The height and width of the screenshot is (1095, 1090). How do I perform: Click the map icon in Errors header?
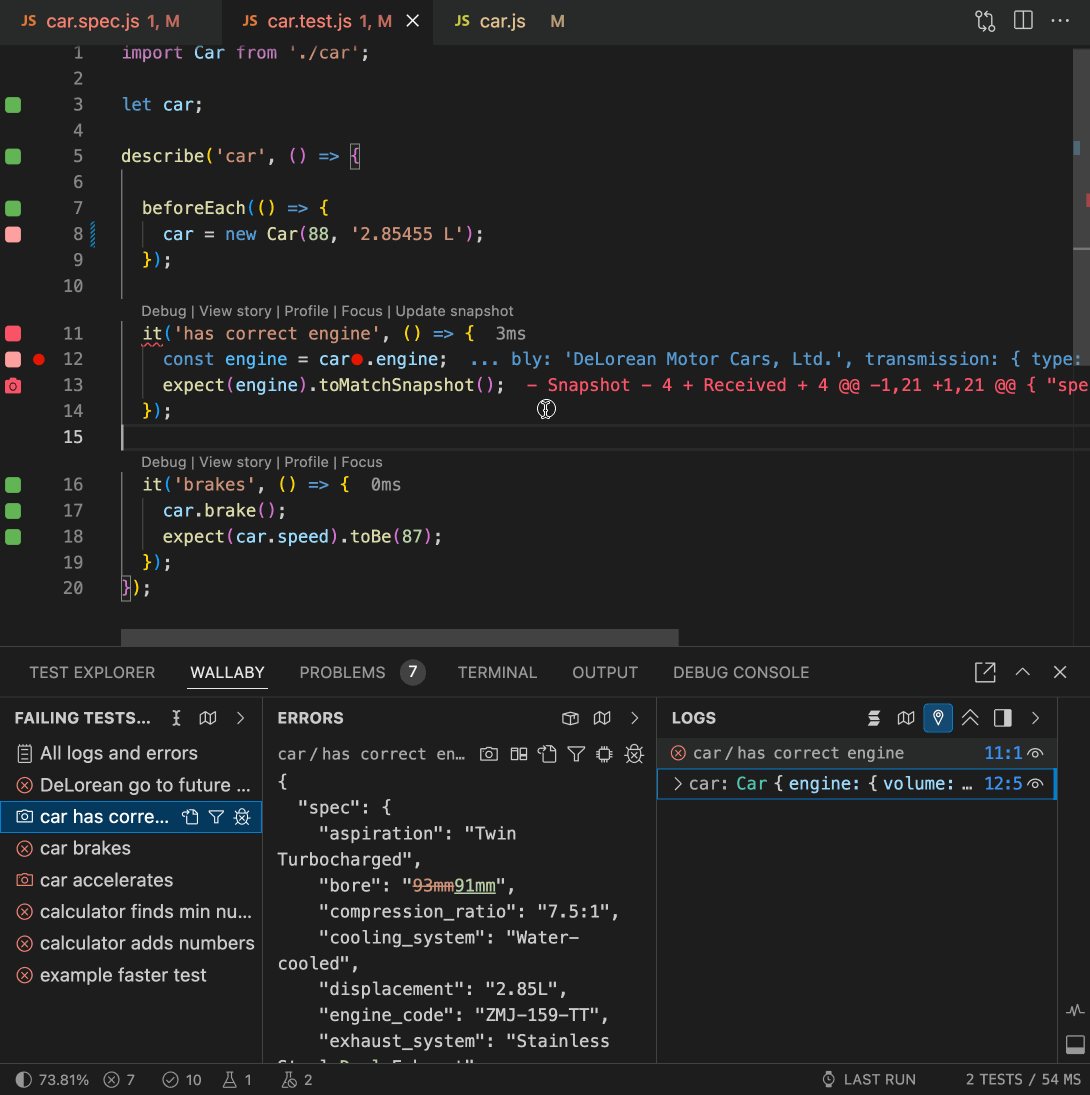pyautogui.click(x=602, y=718)
